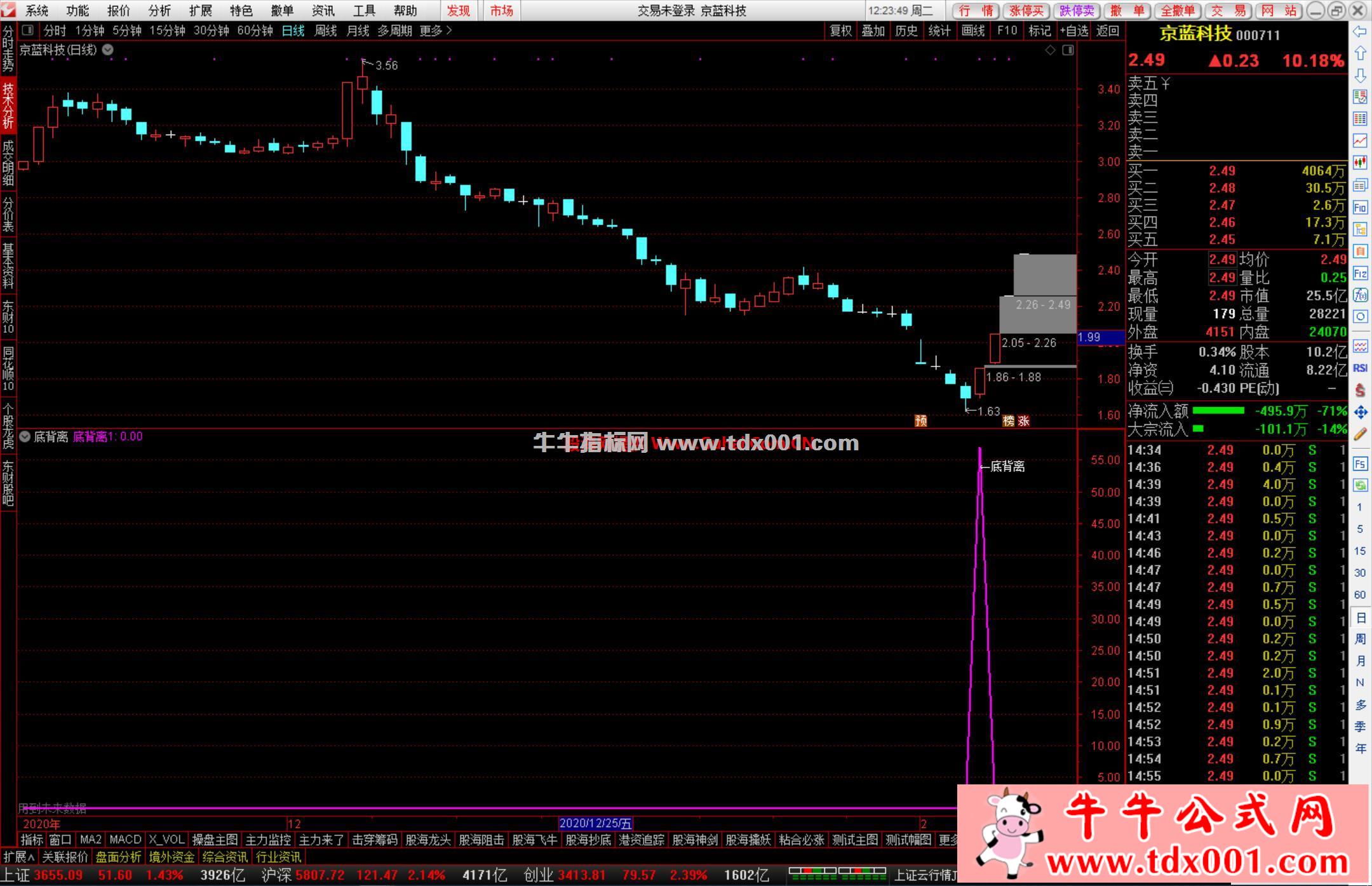Click the red dollar sign icon
Image resolution: width=1372 pixels, height=886 pixels.
click(1360, 390)
